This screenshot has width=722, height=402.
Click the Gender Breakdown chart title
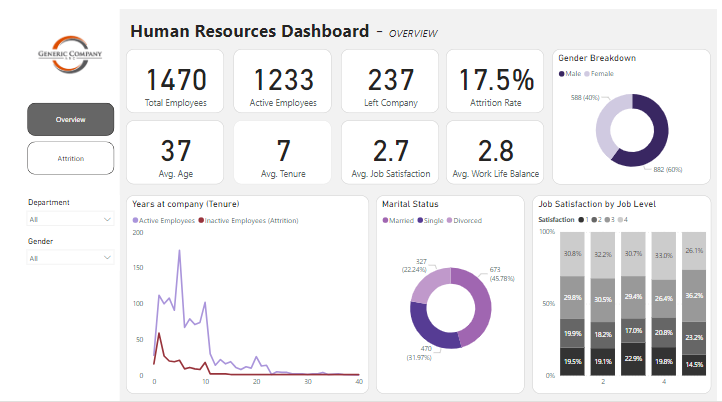tap(597, 58)
